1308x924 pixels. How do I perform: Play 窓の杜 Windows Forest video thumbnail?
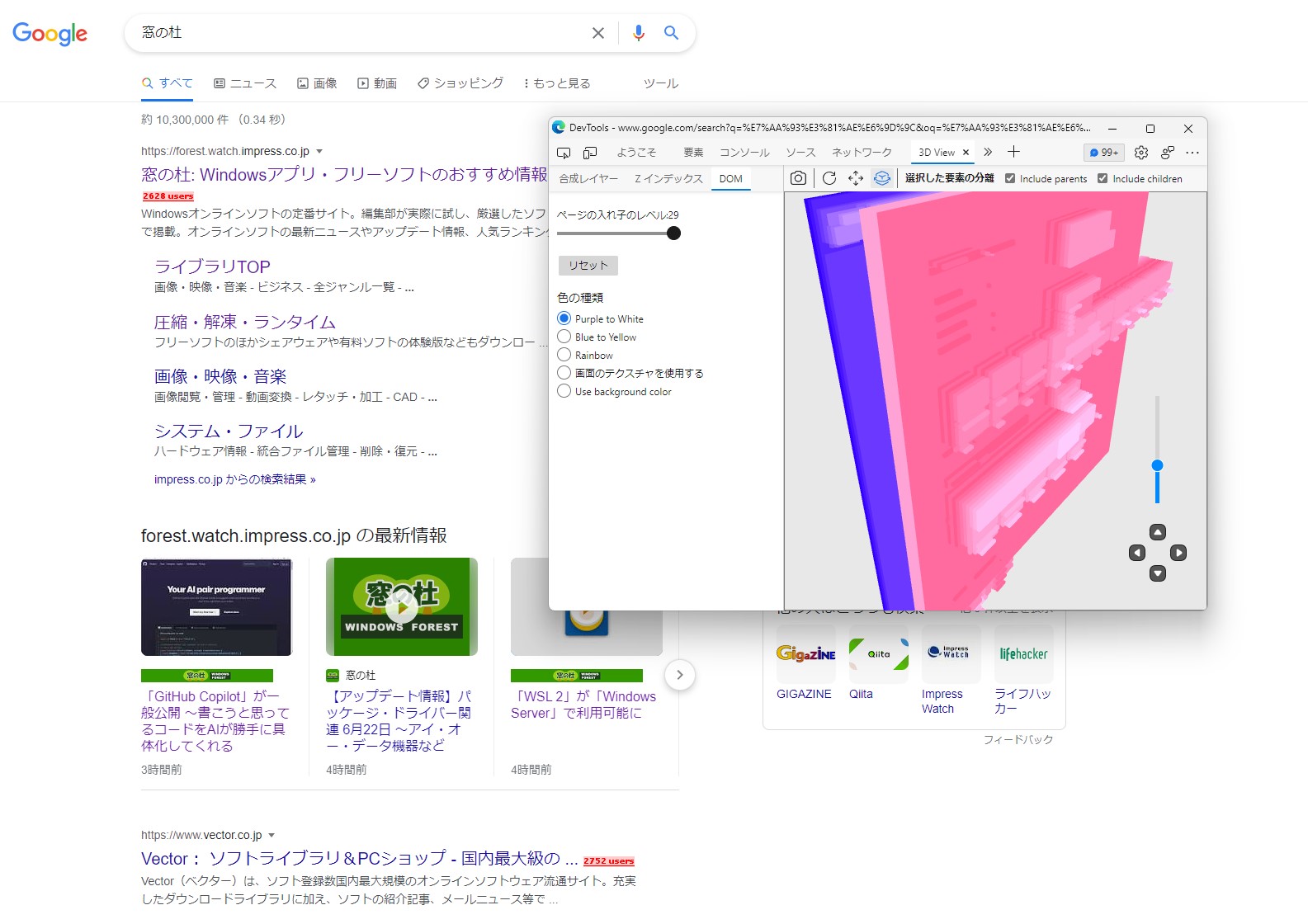click(402, 607)
